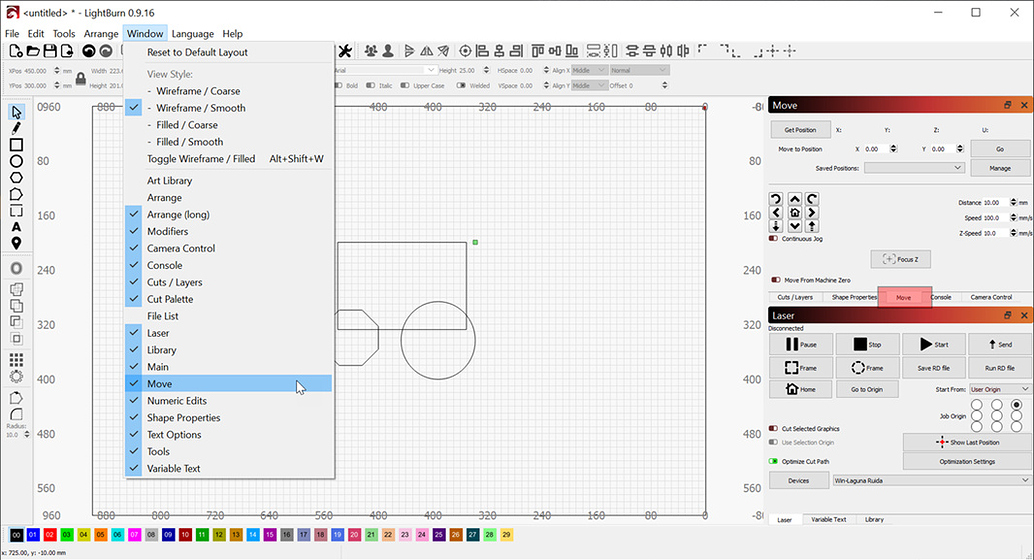Click the Move to Position Y field

click(x=943, y=149)
